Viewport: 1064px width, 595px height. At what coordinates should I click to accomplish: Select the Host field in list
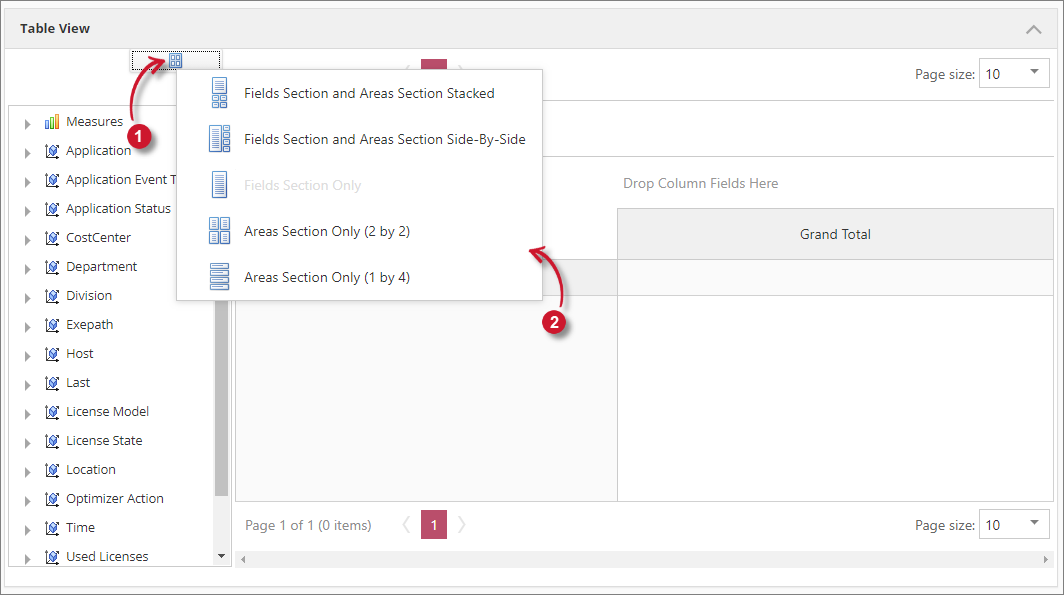(x=80, y=354)
